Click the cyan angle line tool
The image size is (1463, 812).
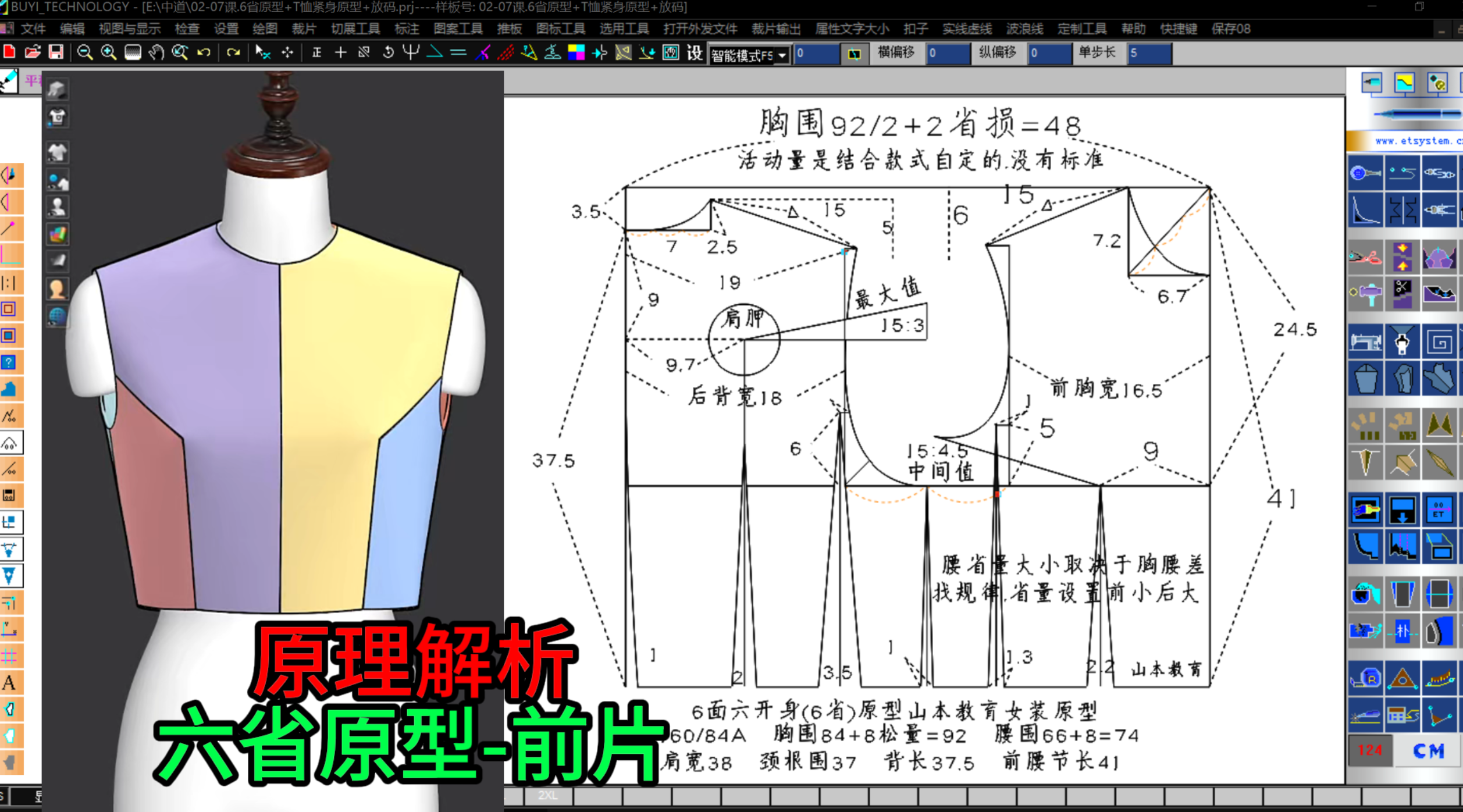(435, 53)
